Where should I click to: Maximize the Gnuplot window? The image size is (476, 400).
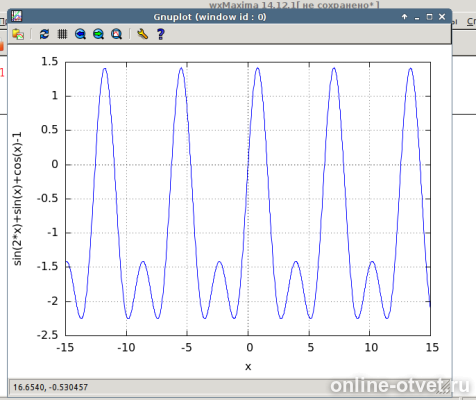tap(429, 17)
